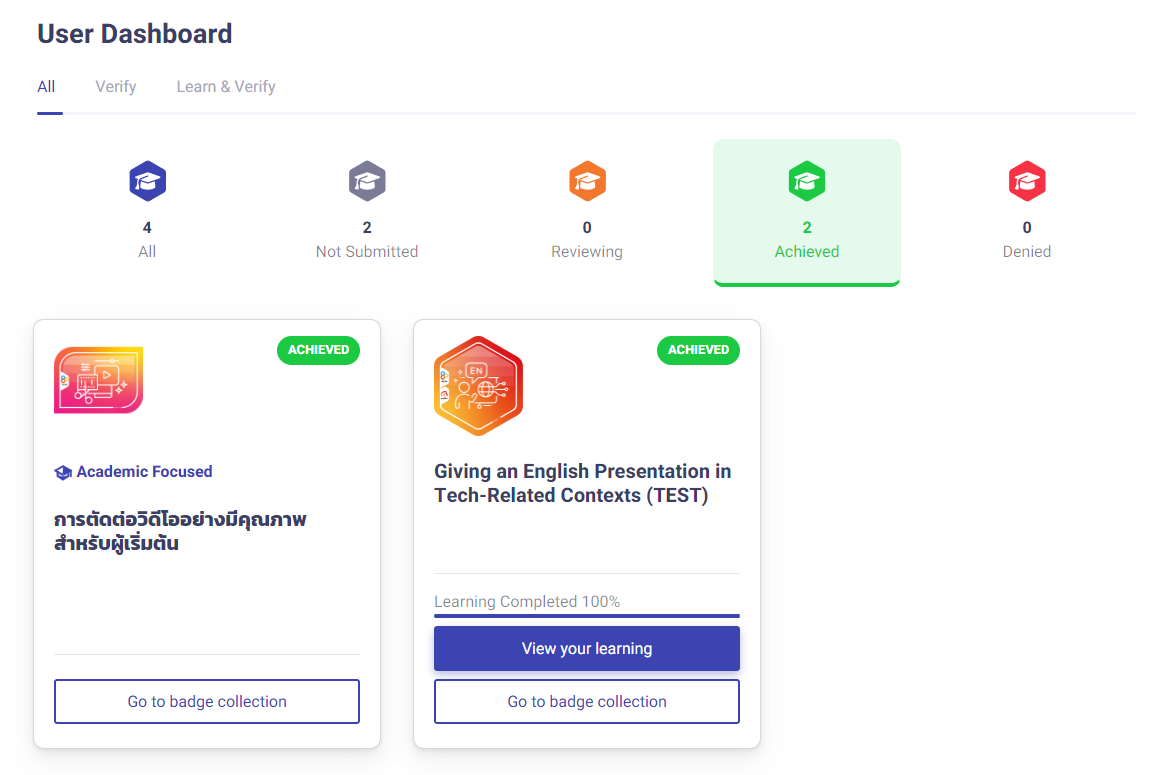Select the All tab
1166x775 pixels.
(x=46, y=86)
